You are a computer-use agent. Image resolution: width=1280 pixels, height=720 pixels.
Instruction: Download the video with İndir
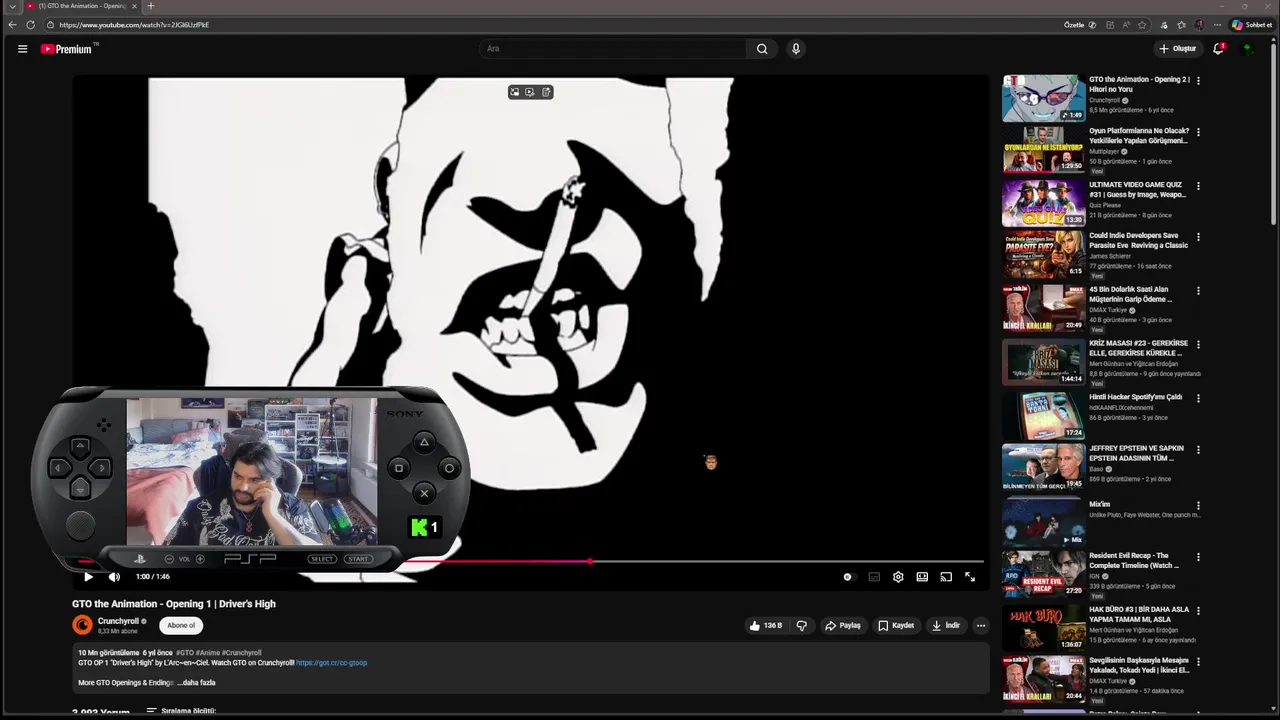946,625
